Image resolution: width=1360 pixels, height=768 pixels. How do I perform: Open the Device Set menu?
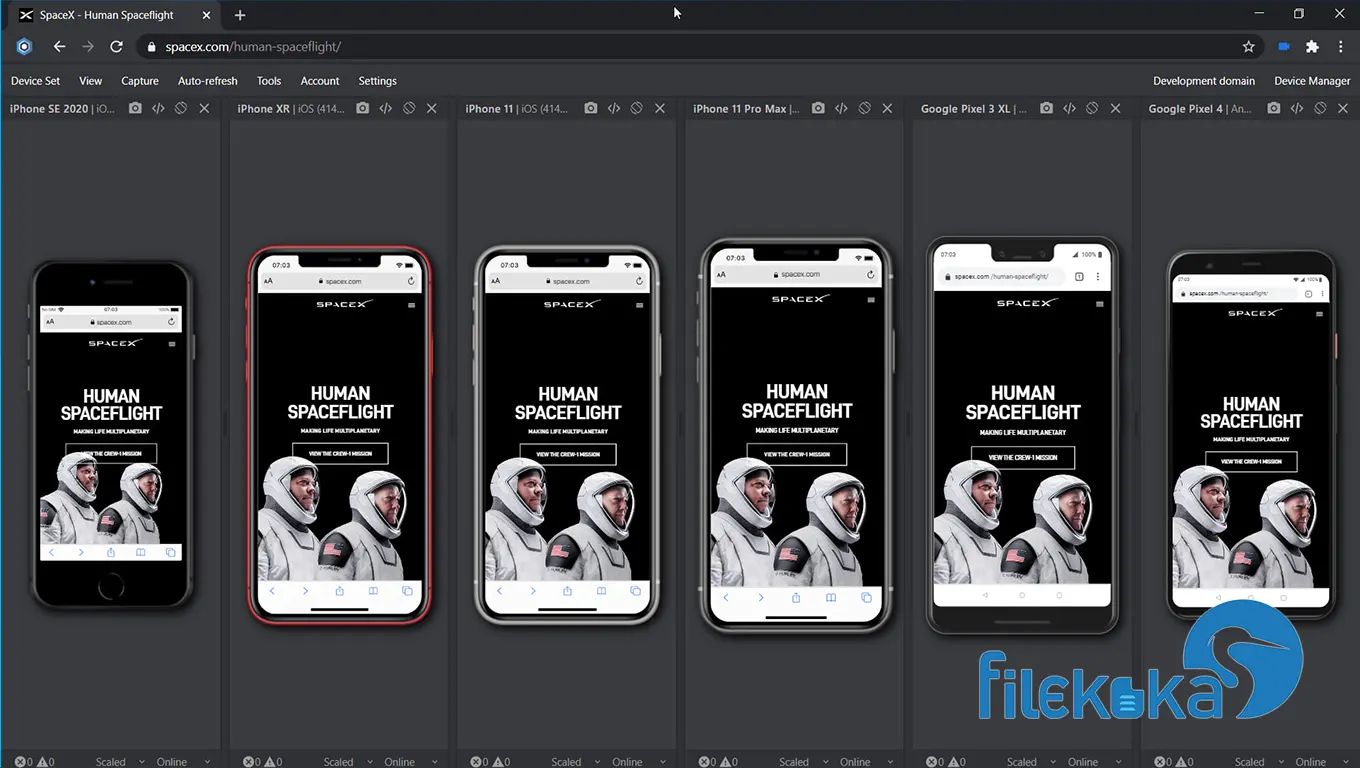pos(35,81)
